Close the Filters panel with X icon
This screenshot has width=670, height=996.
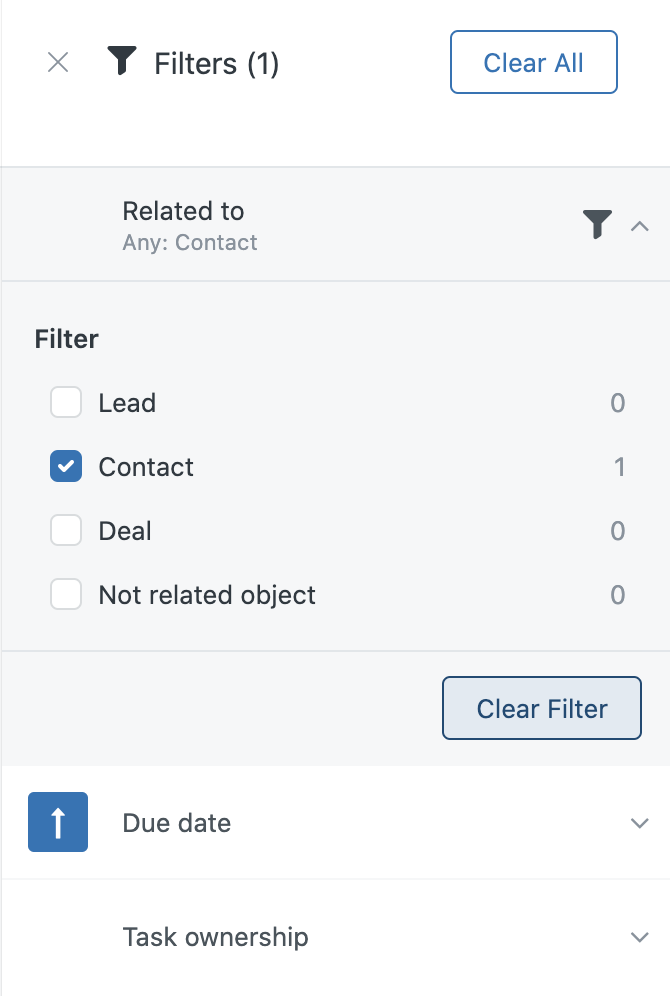point(58,62)
